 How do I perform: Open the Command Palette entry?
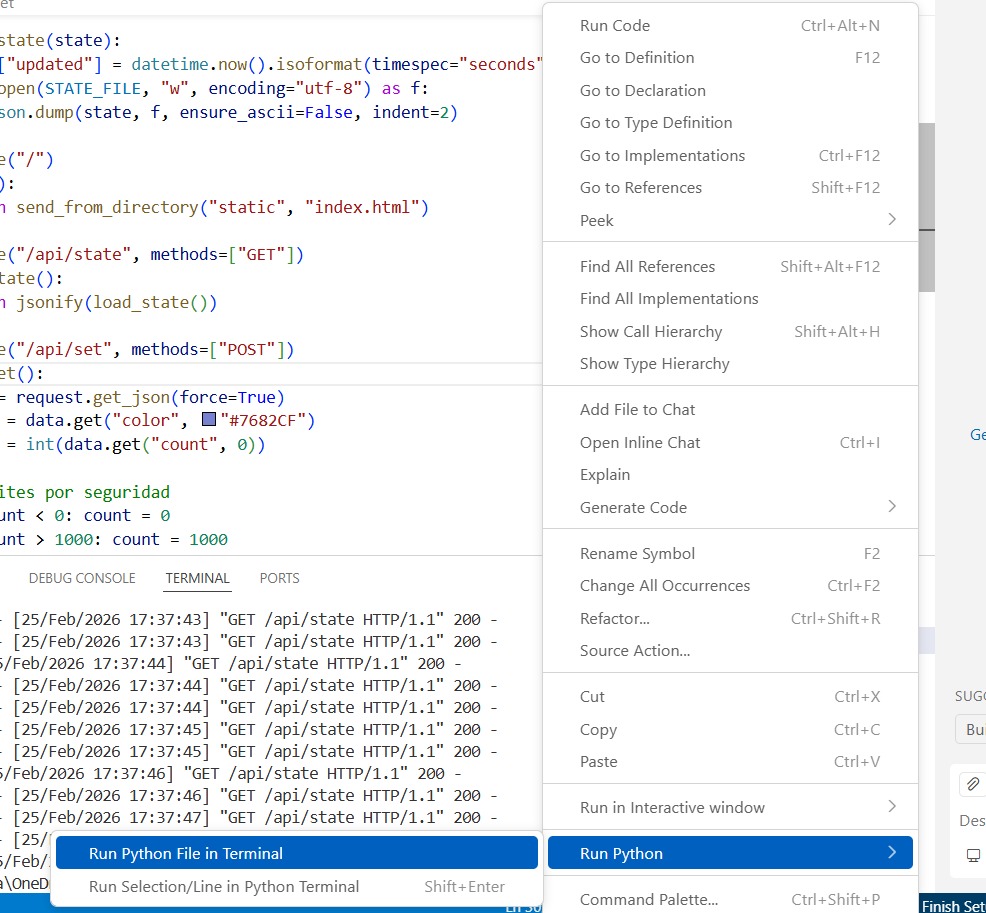point(648,899)
